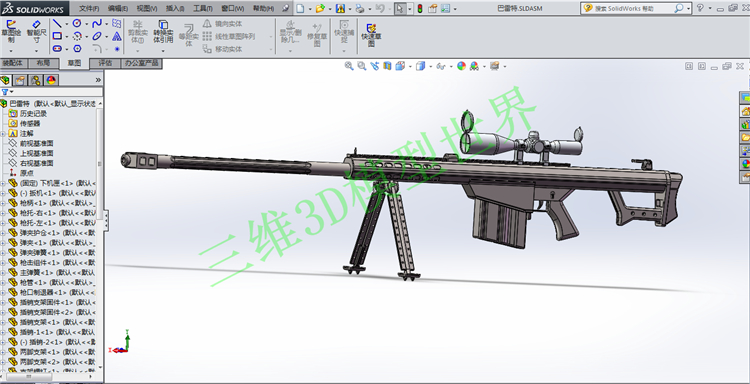
Task: Open the search box dropdown arrow
Action: [x=688, y=8]
